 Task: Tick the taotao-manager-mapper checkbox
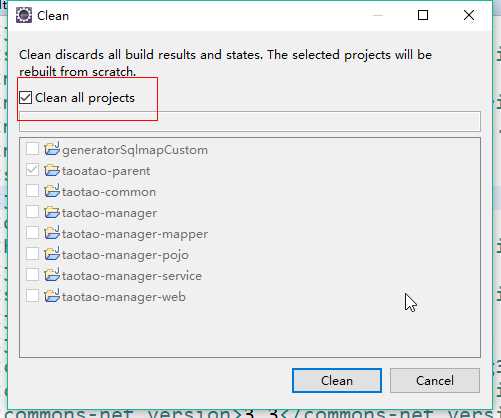32,233
